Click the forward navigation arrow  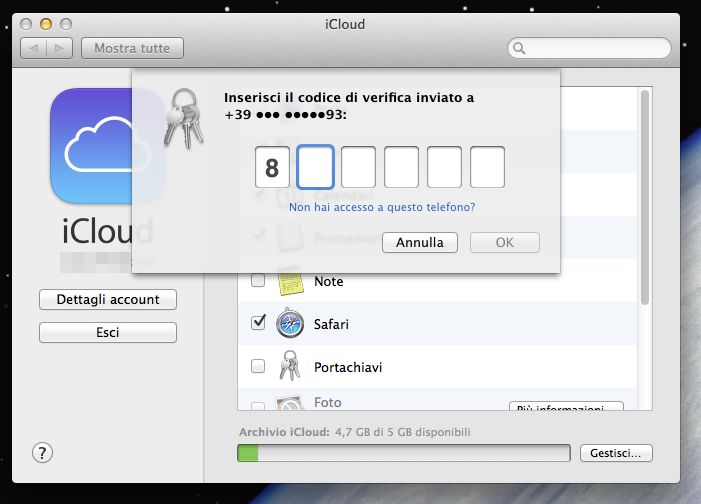(x=59, y=48)
